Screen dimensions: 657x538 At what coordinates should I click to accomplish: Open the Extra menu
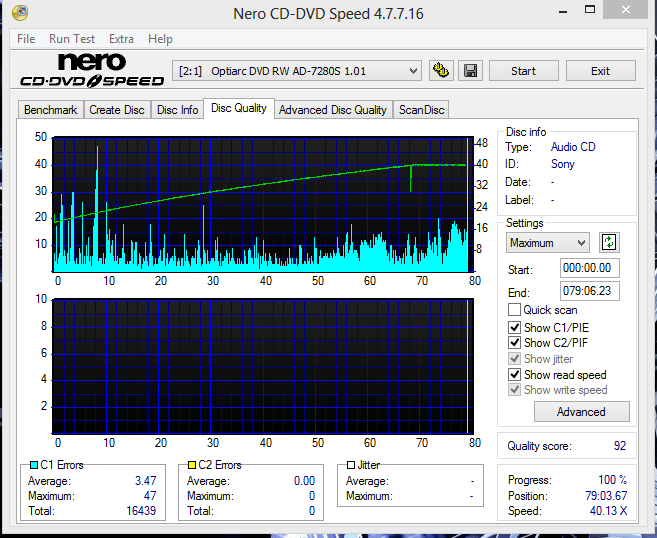pyautogui.click(x=121, y=39)
